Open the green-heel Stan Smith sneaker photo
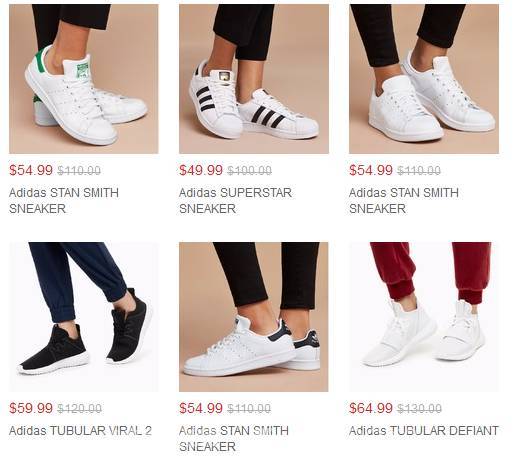This screenshot has width=518, height=458. pos(84,79)
